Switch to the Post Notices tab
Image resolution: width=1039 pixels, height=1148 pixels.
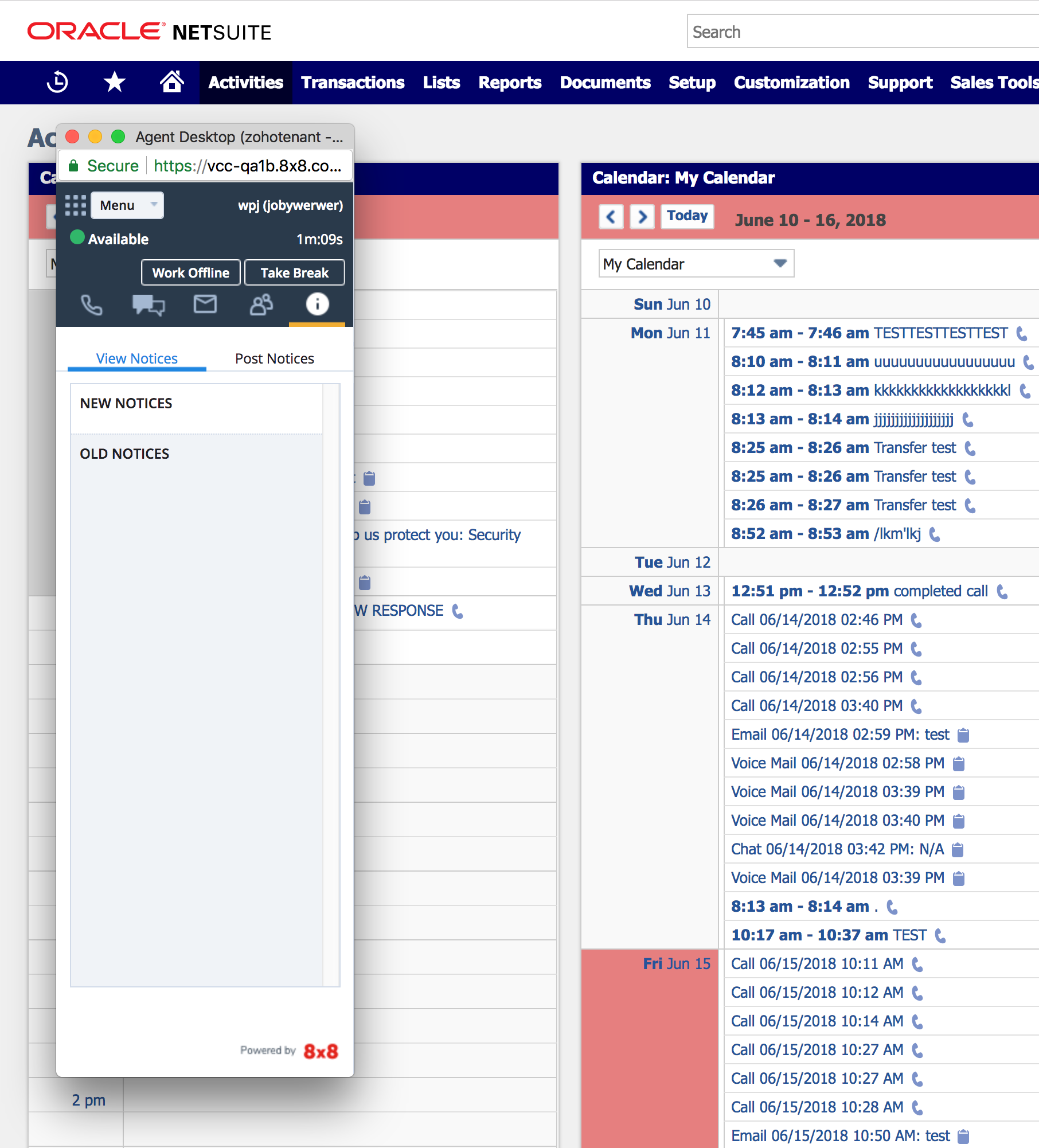pyautogui.click(x=275, y=358)
